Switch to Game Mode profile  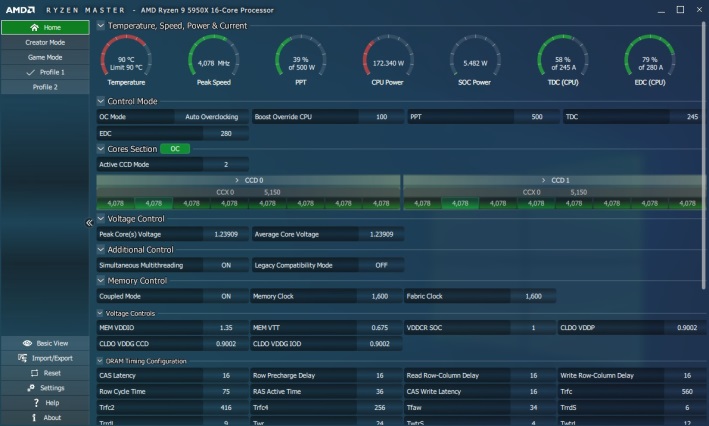click(45, 57)
